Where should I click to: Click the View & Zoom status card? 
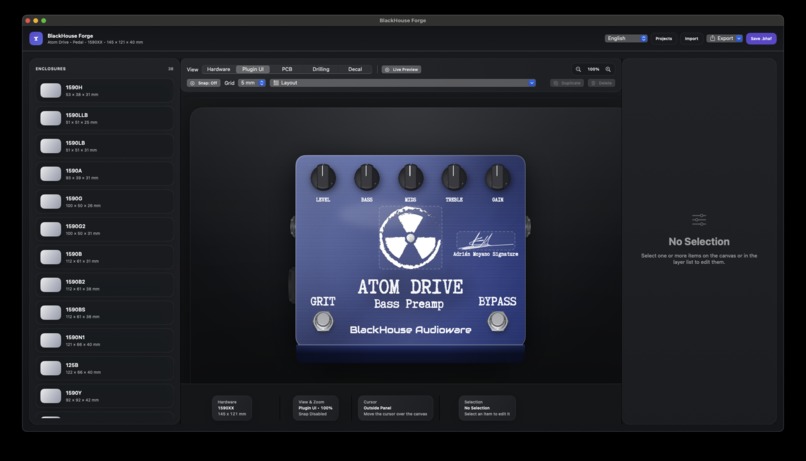click(x=316, y=408)
